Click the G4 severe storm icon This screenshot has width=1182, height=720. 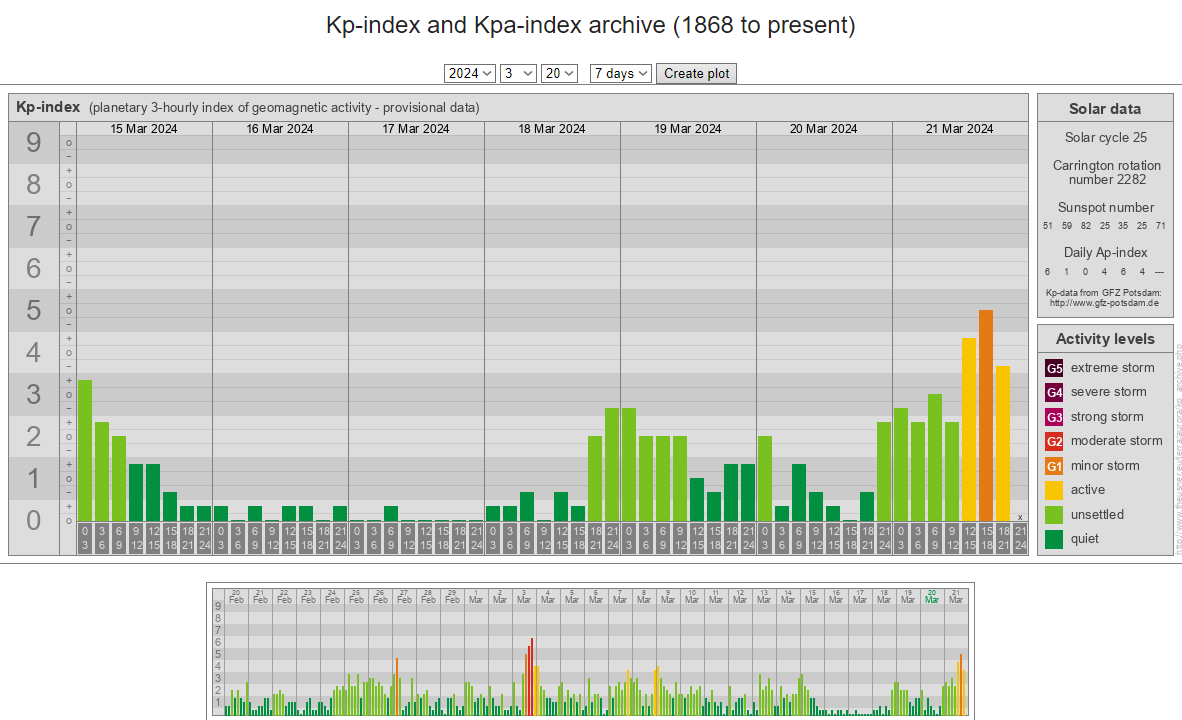(x=1054, y=392)
